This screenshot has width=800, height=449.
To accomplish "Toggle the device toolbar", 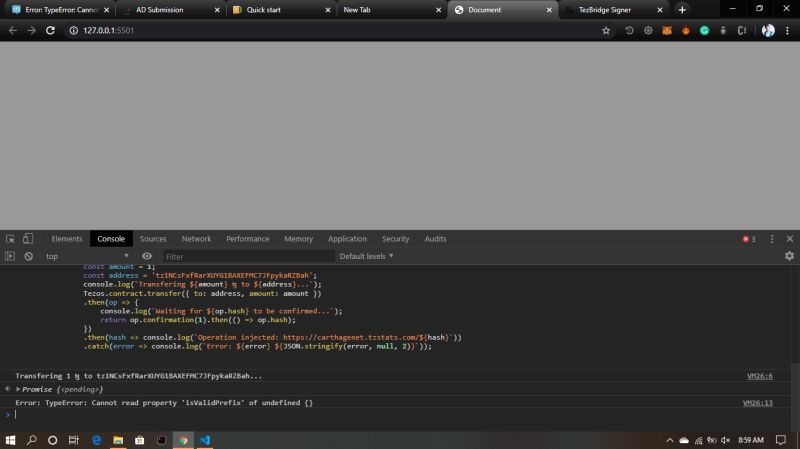I will tap(28, 239).
